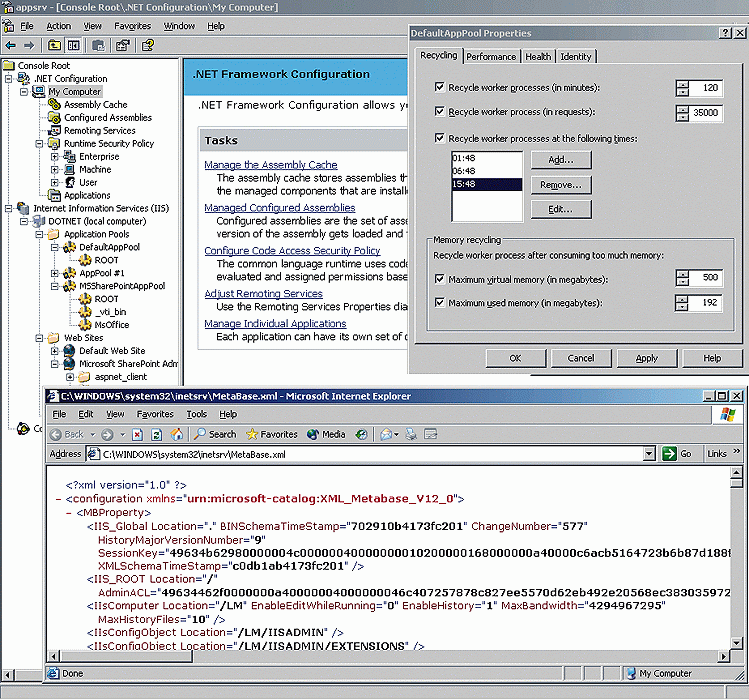Viewport: 749px width, 700px height.
Task: Switch to the Performance tab
Action: pos(491,56)
